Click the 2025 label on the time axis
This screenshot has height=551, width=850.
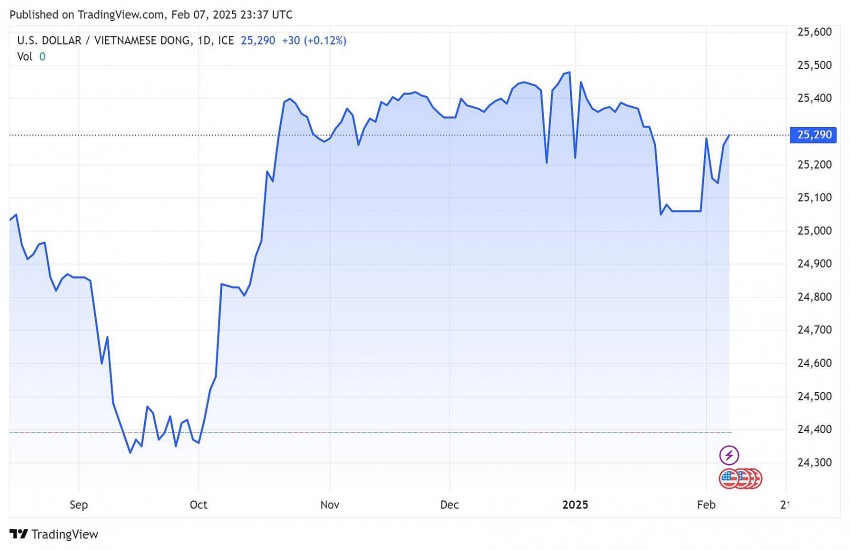[x=574, y=505]
